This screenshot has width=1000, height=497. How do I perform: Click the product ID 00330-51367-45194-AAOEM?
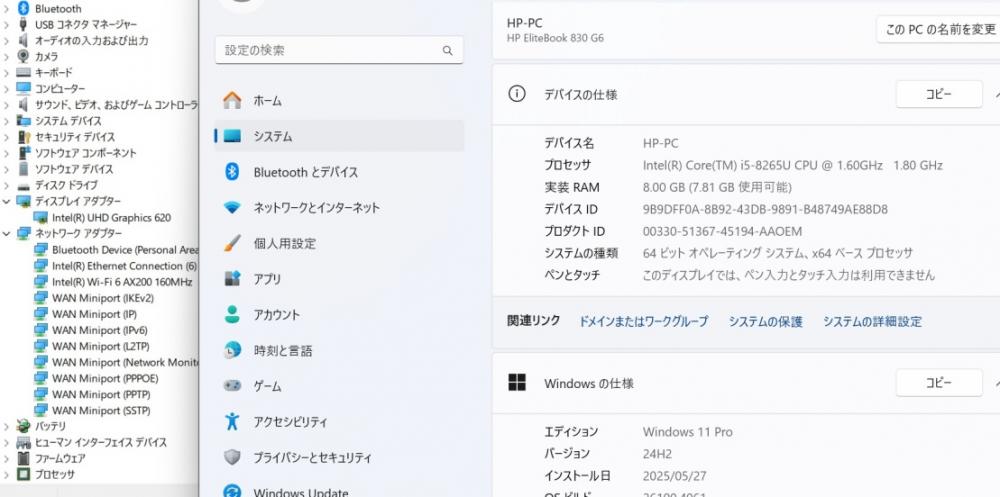(722, 231)
